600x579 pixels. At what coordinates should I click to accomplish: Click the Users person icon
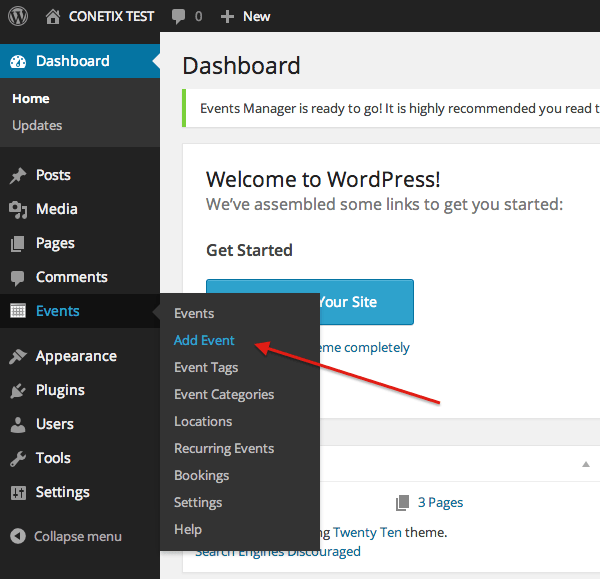click(18, 424)
